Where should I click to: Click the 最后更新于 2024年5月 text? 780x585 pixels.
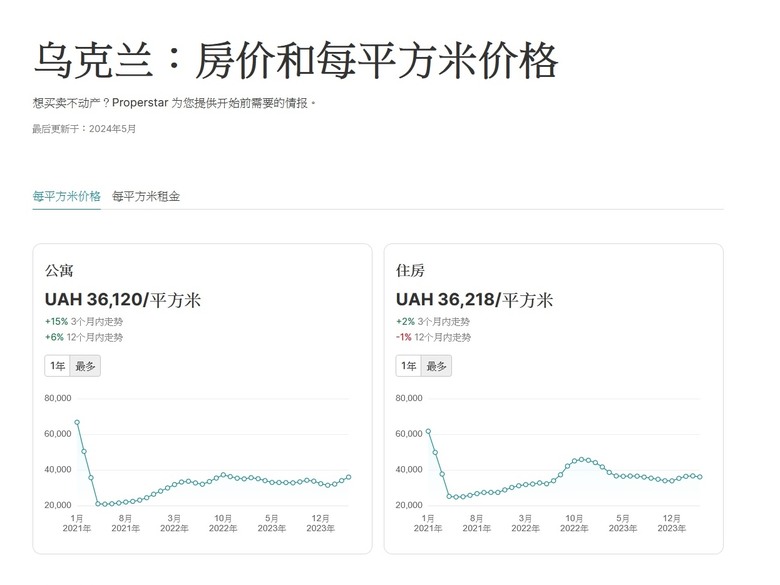coord(84,129)
